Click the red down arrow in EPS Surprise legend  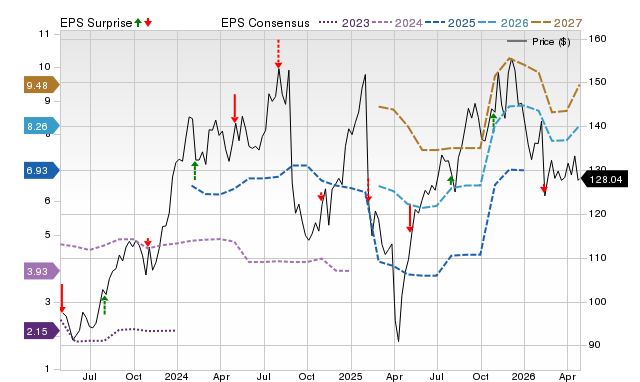click(x=148, y=22)
